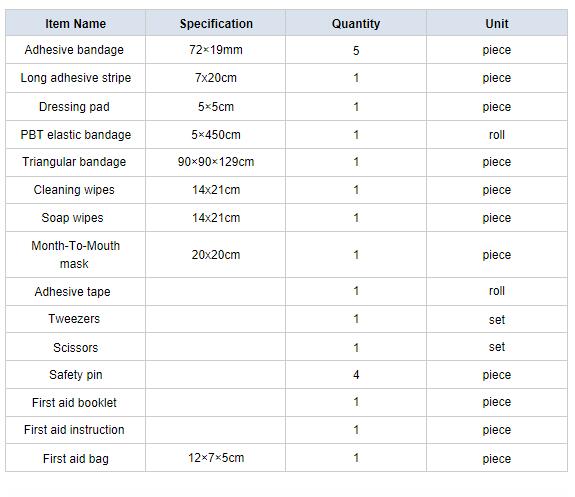Select the Dressing pad item name
The height and width of the screenshot is (497, 575).
coord(74,107)
